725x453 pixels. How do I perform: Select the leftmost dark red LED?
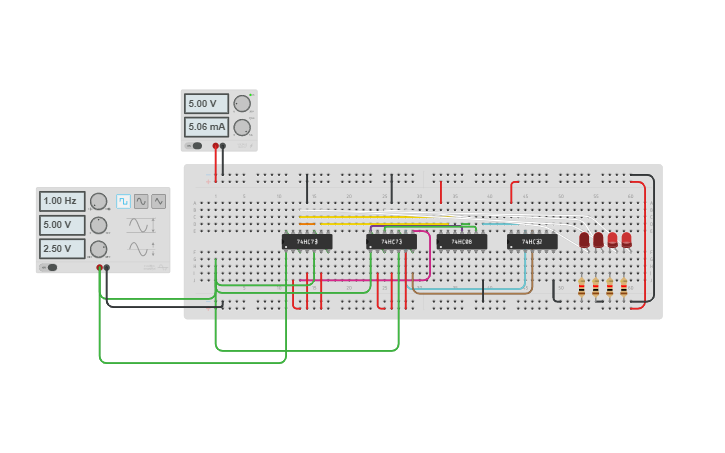click(x=584, y=240)
